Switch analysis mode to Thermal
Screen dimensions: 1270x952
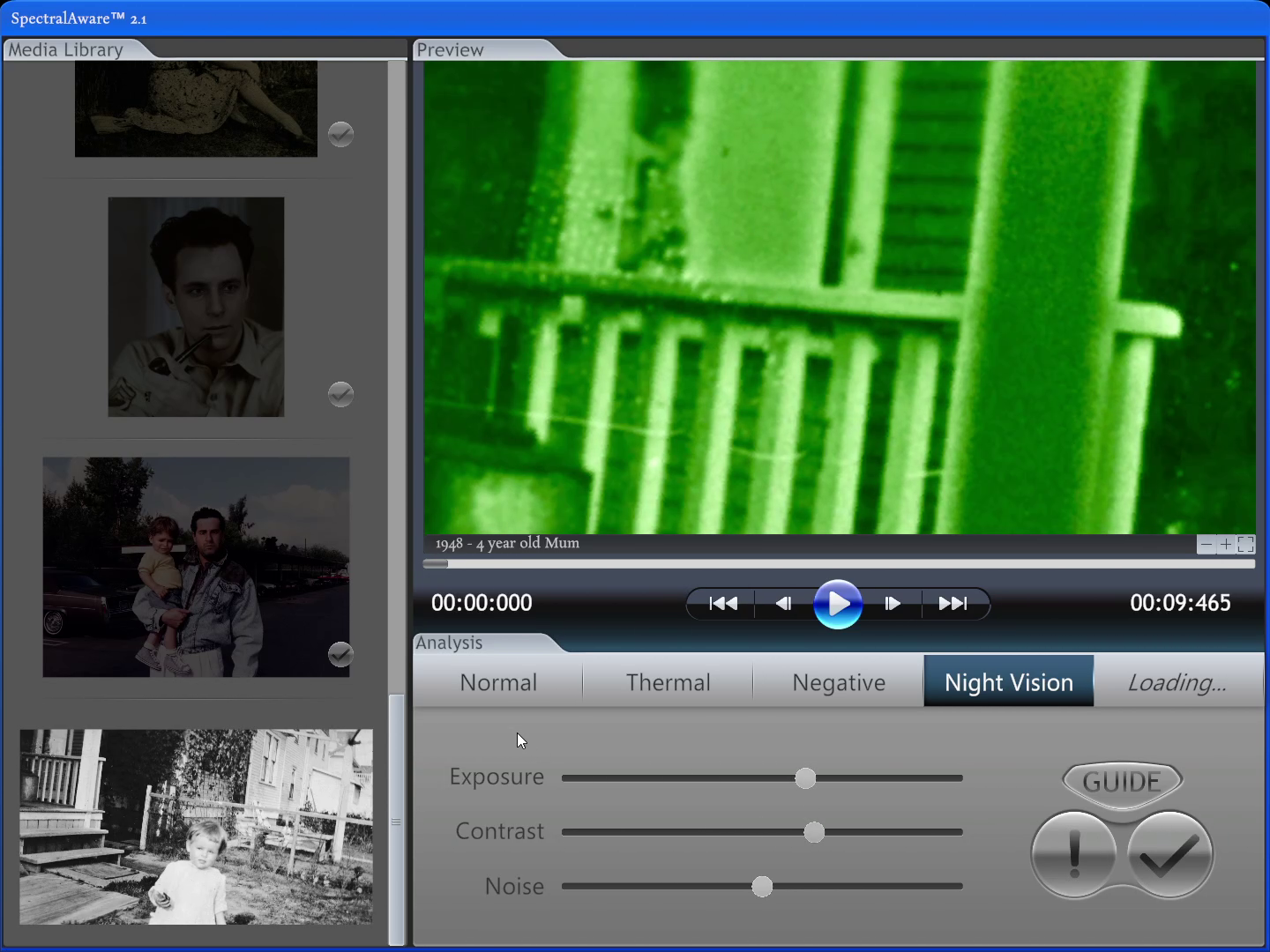[x=668, y=681]
